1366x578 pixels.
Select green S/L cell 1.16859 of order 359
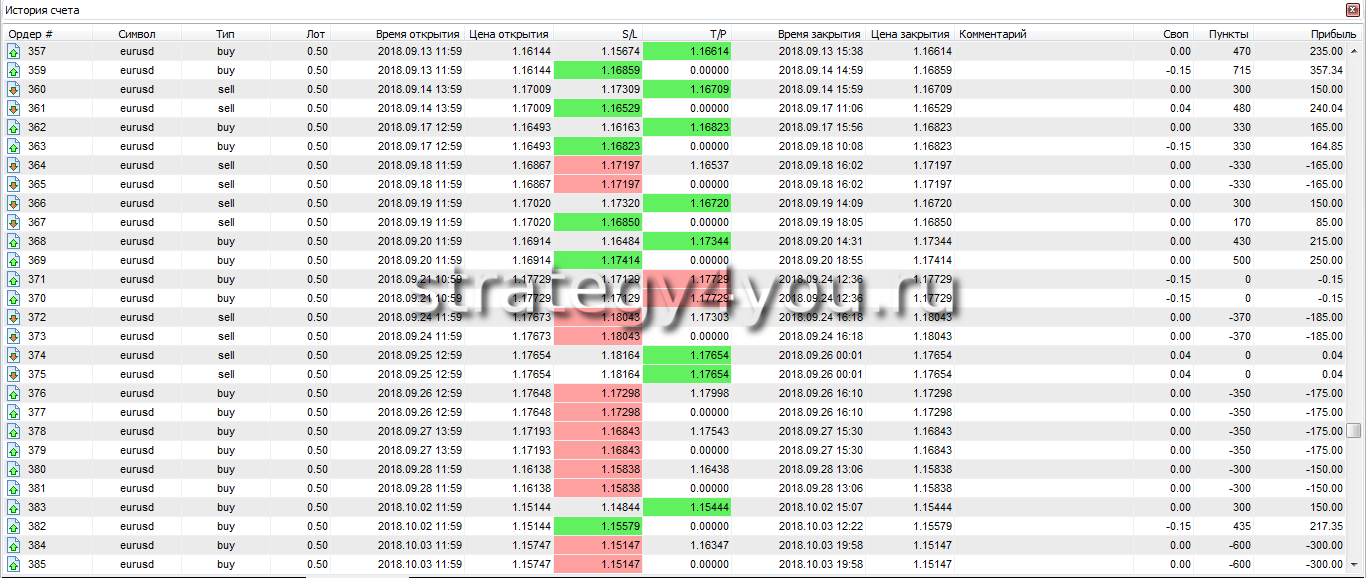tap(598, 70)
